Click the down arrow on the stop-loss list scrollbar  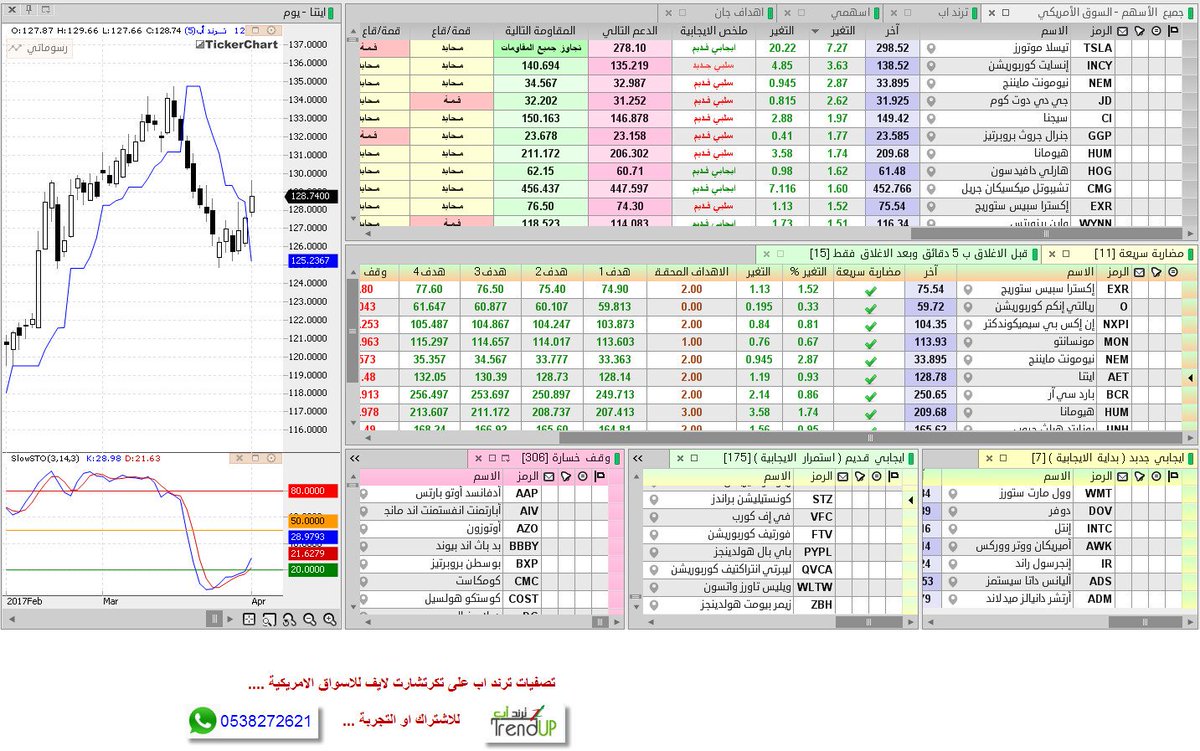tap(353, 607)
